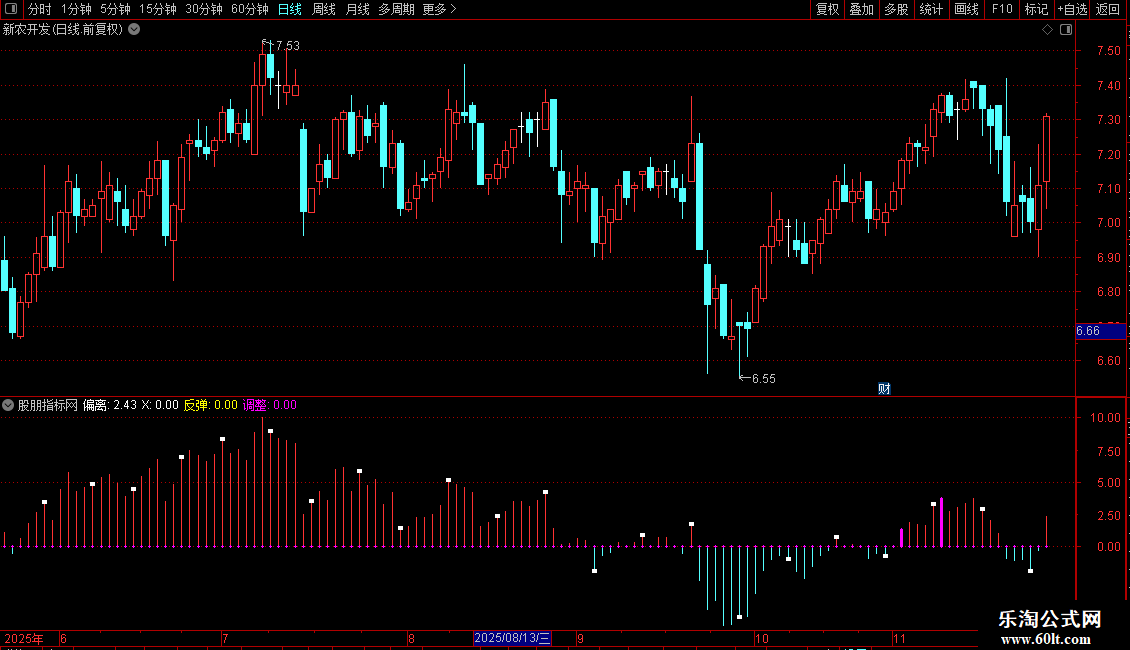
Task: Select the 15分钟 period tab
Action: tap(158, 9)
